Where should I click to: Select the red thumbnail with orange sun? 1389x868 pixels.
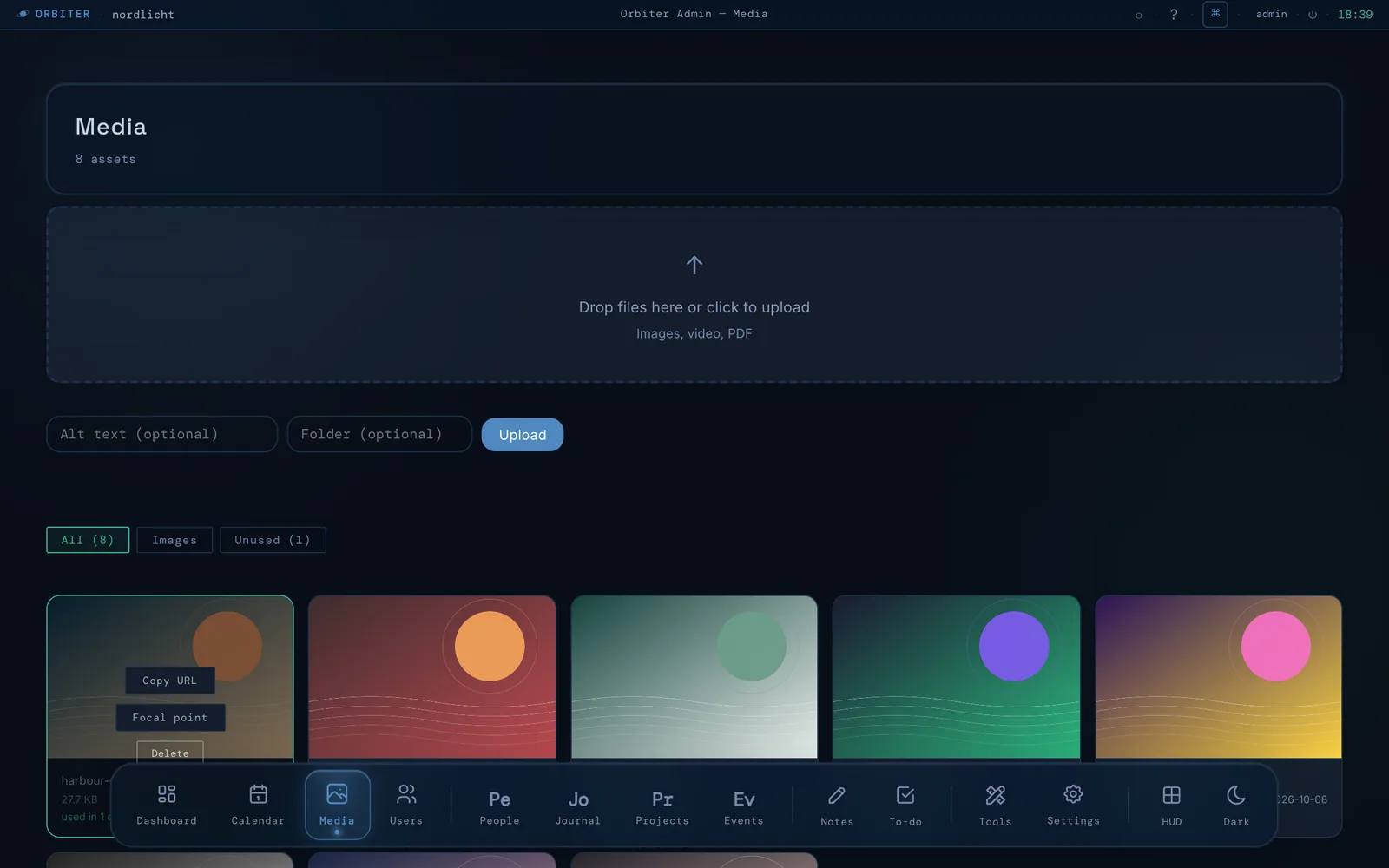[x=432, y=677]
